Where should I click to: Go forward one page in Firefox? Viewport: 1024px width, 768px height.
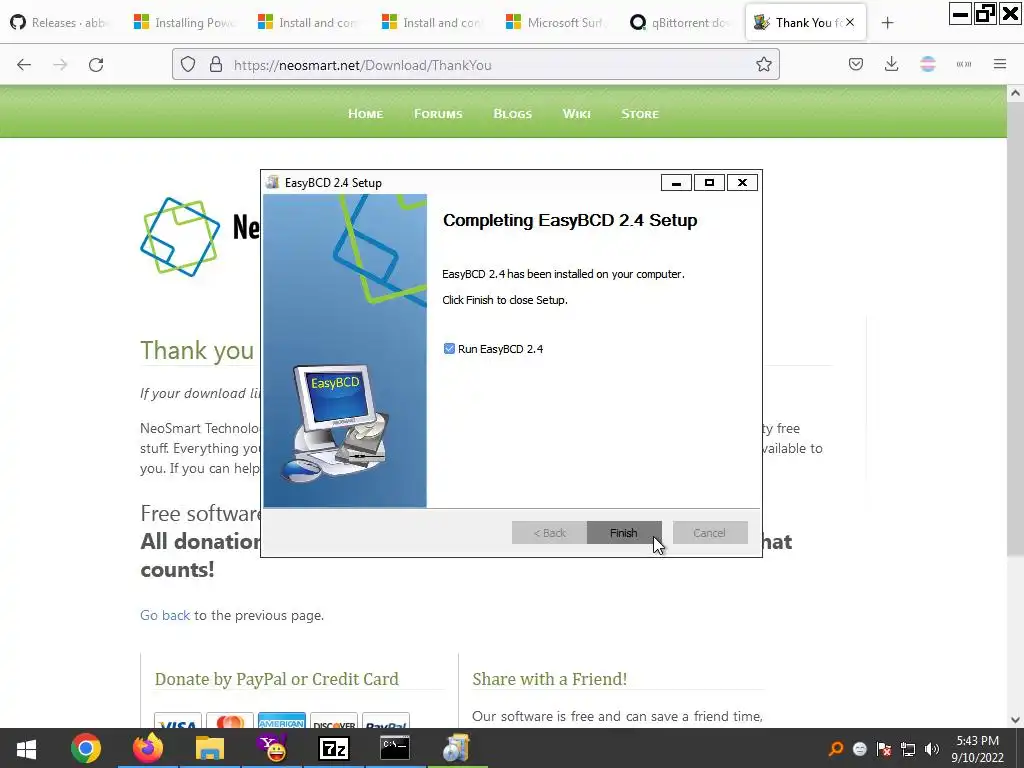pyautogui.click(x=60, y=65)
